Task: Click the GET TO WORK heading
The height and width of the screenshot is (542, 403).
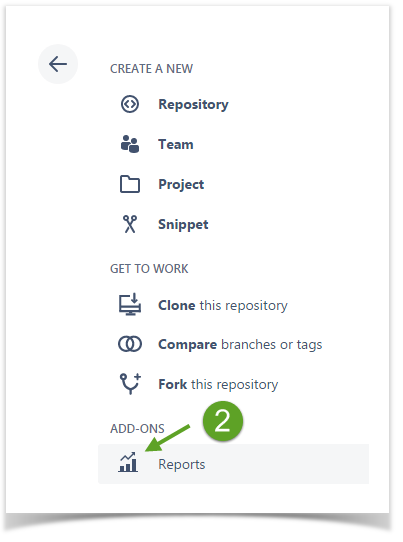Action: tap(149, 269)
